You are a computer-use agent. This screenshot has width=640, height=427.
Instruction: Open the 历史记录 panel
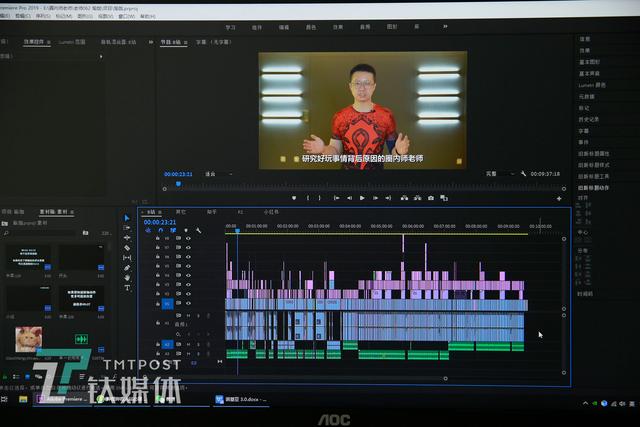(x=589, y=119)
